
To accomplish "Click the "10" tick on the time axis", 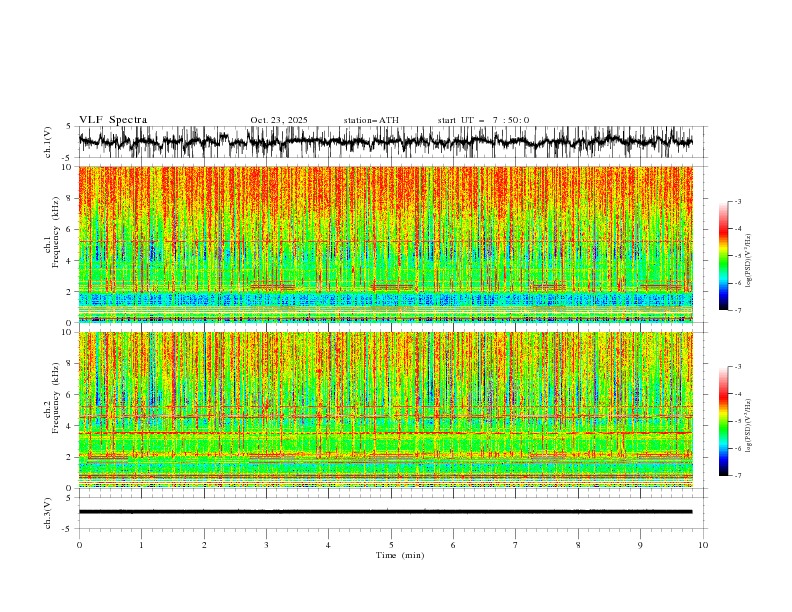I will tap(703, 545).
